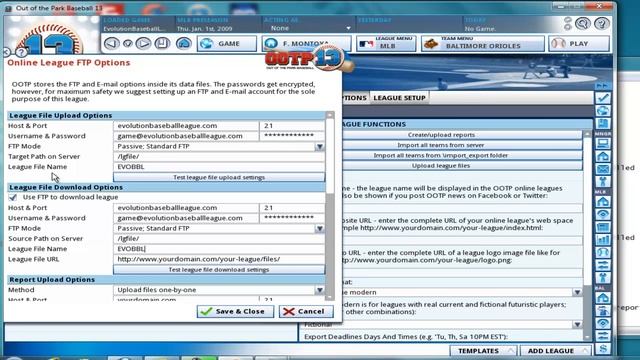The image size is (640, 360).
Task: Click the TEMPLATES button
Action: click(x=483, y=351)
